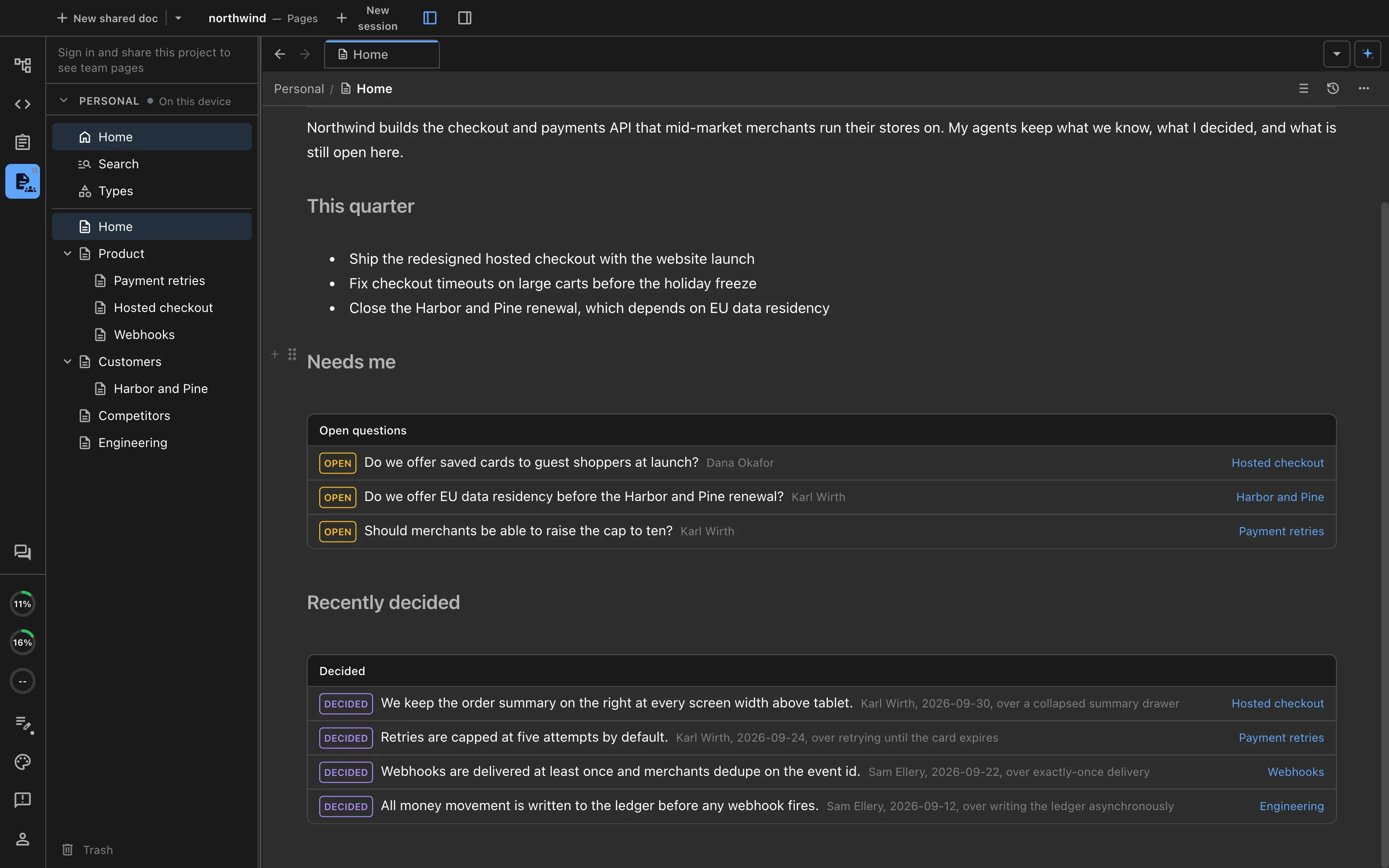
Task: Click the plus icon next to Pages
Action: click(341, 18)
